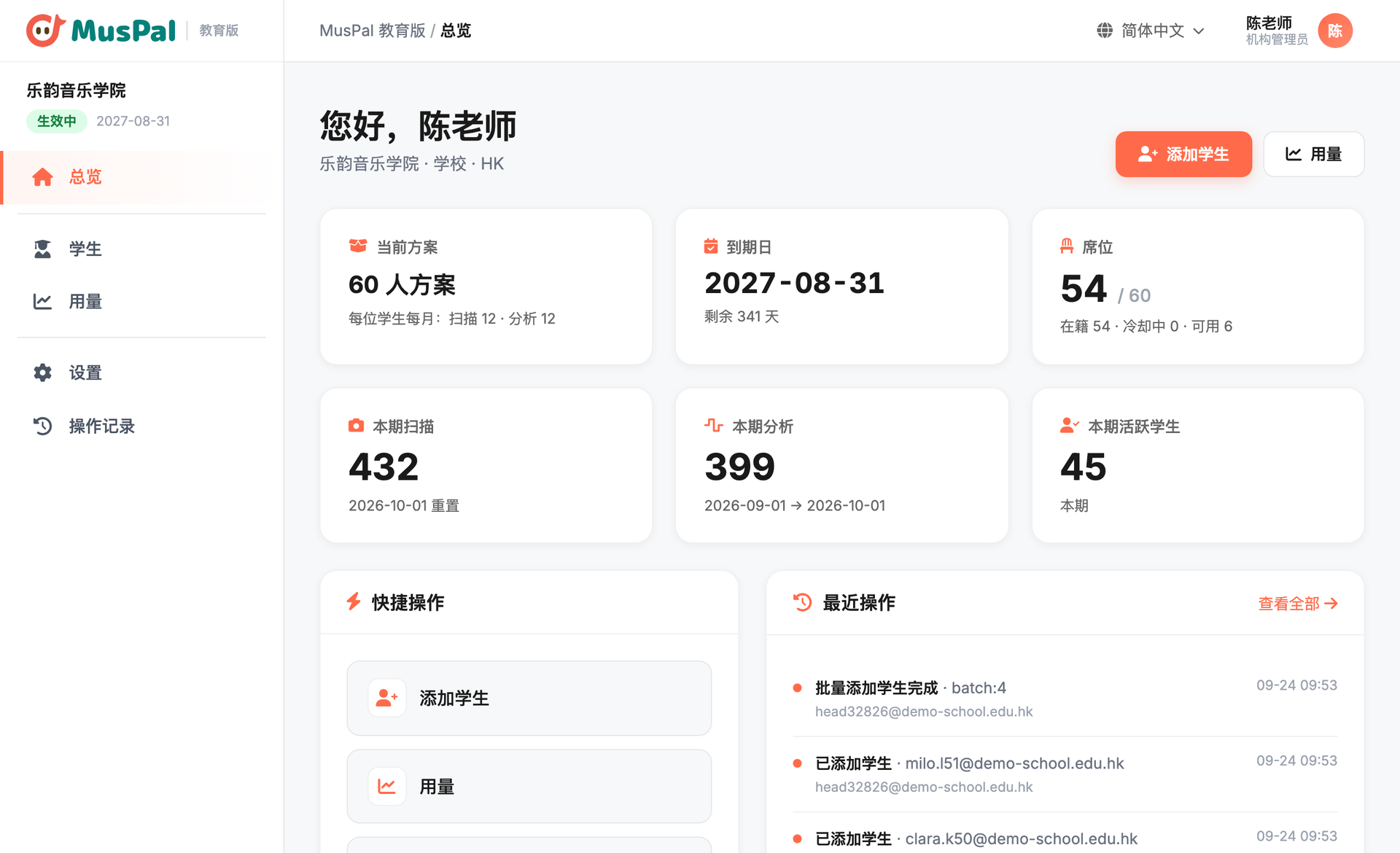Image resolution: width=1400 pixels, height=853 pixels.
Task: Click the lightning icon beside 快捷操作
Action: [354, 601]
